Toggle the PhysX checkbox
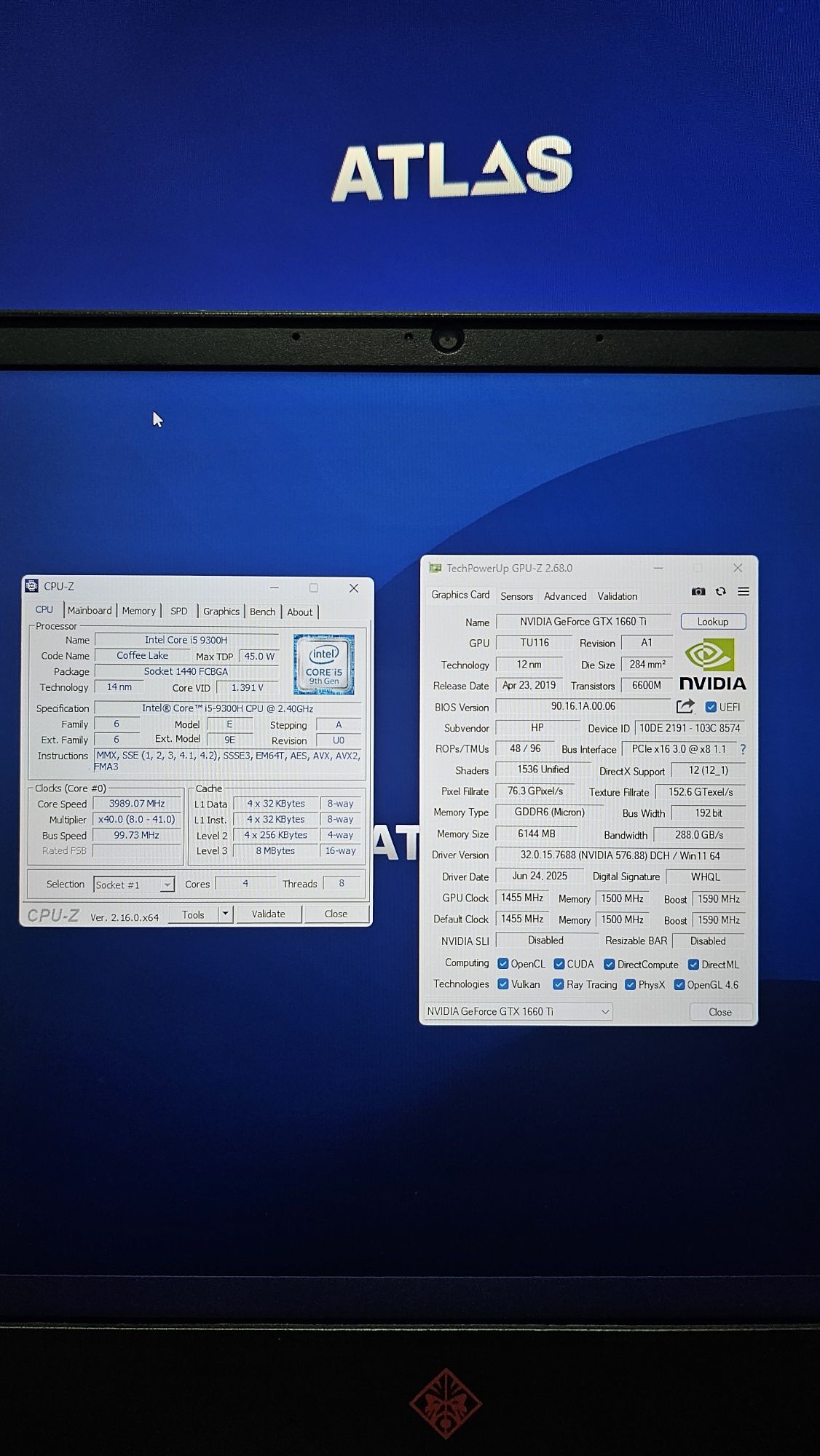This screenshot has width=820, height=1456. pos(630,985)
